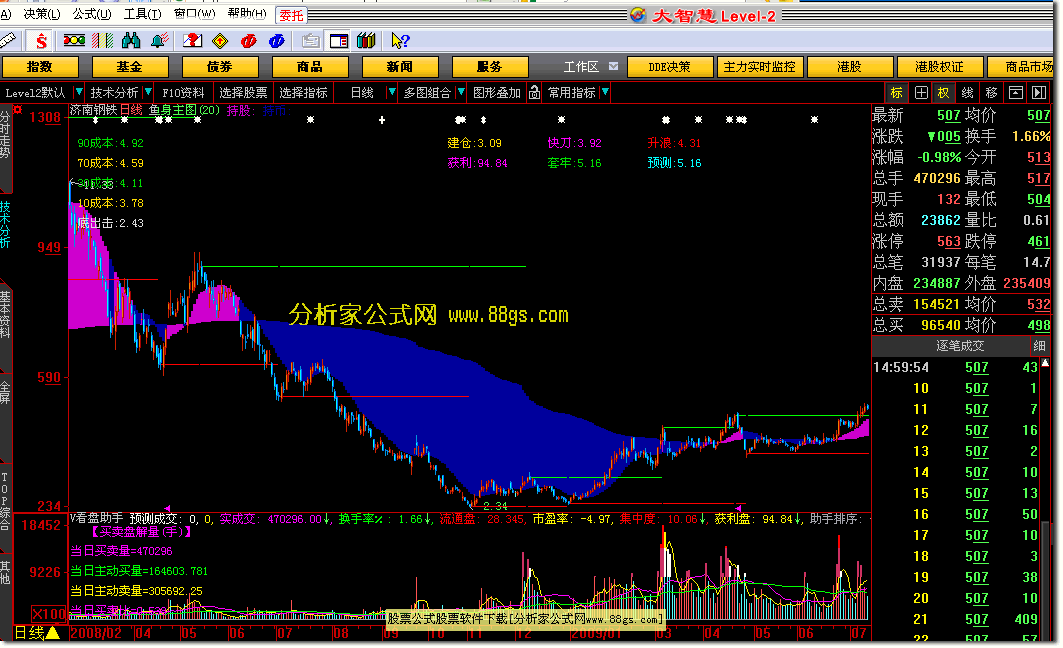The width and height of the screenshot is (1063, 648).
Task: Open the 窗口(W) menu
Action: 195,14
